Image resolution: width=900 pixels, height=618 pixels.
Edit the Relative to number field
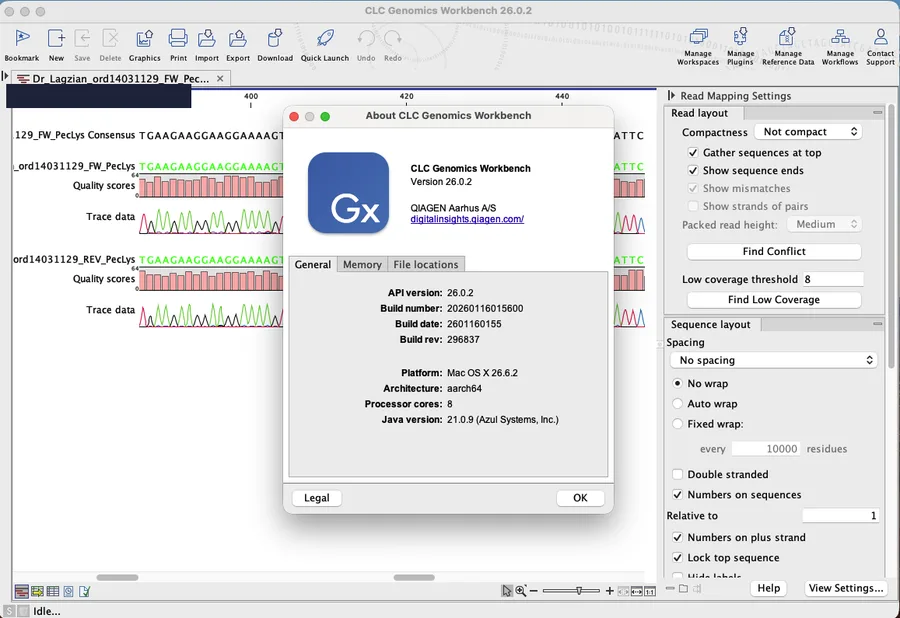[840, 516]
